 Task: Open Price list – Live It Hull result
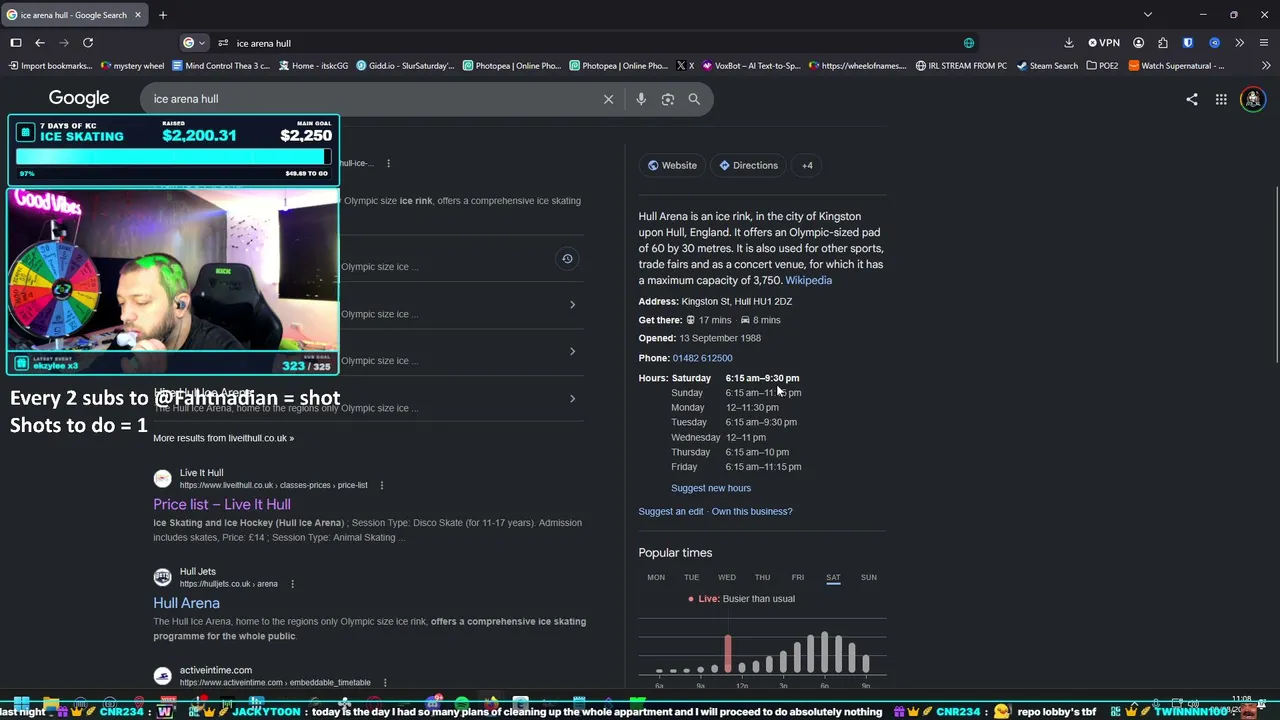[222, 504]
